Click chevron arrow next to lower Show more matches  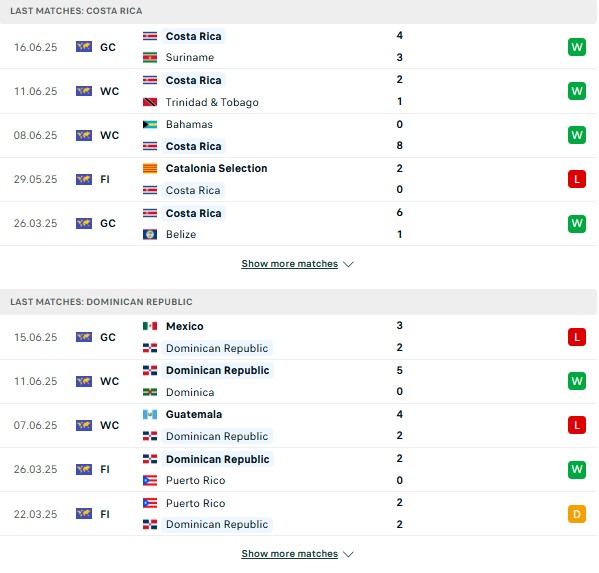[348, 554]
